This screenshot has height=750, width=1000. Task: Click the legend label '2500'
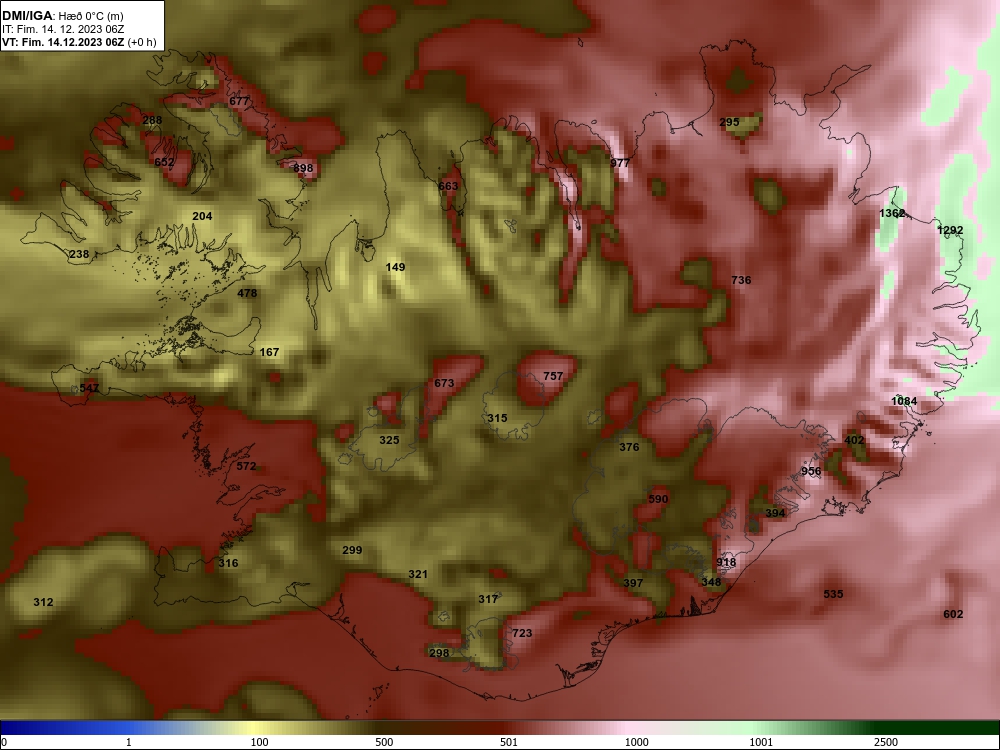[x=886, y=742]
